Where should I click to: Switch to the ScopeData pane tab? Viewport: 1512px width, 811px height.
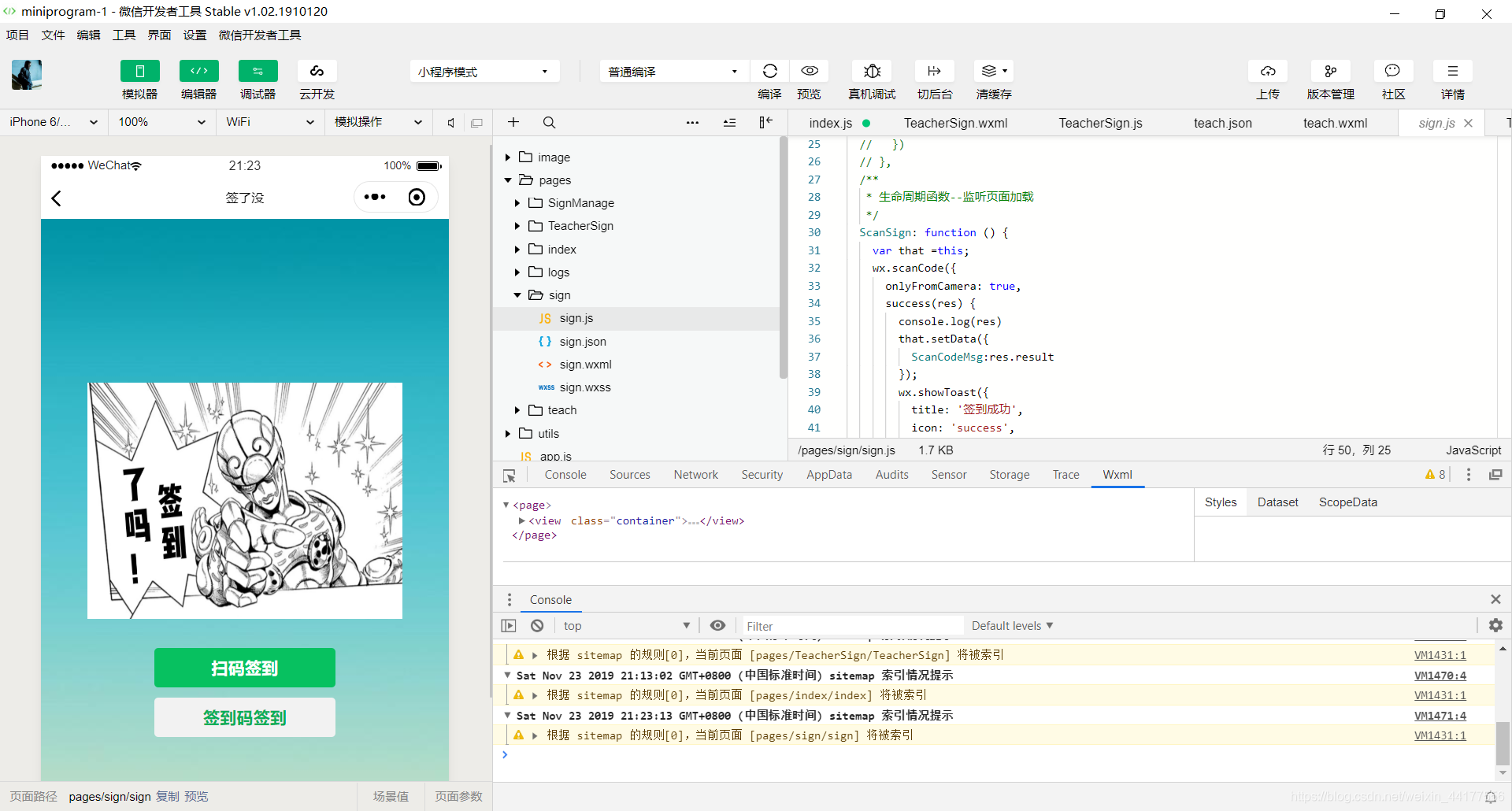(x=1347, y=502)
